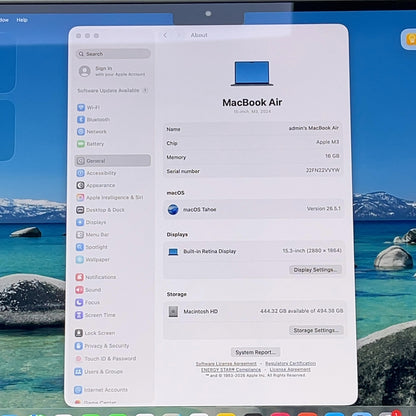Sign in with your Apple Account

[x=113, y=71]
